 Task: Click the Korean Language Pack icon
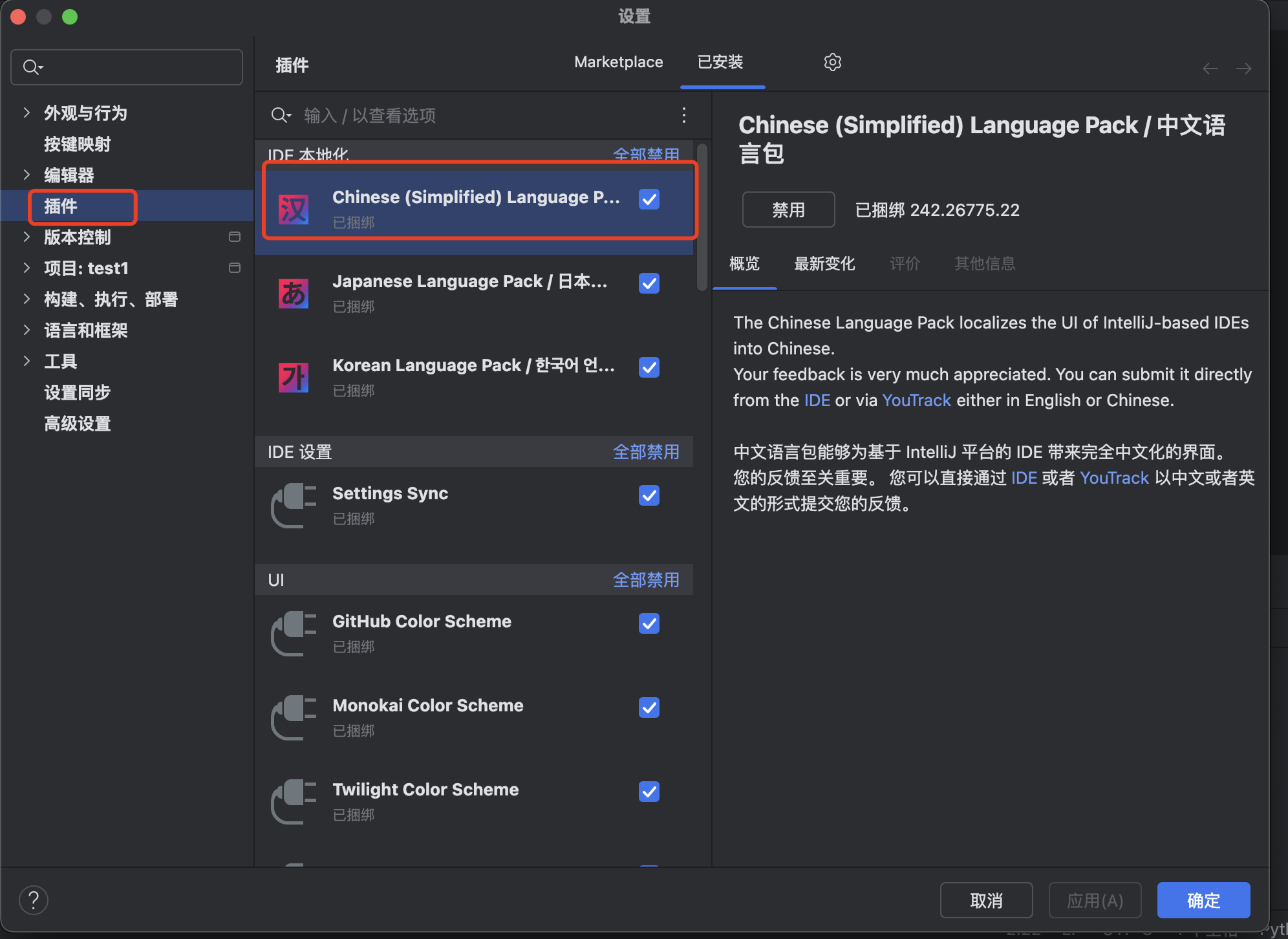[293, 377]
